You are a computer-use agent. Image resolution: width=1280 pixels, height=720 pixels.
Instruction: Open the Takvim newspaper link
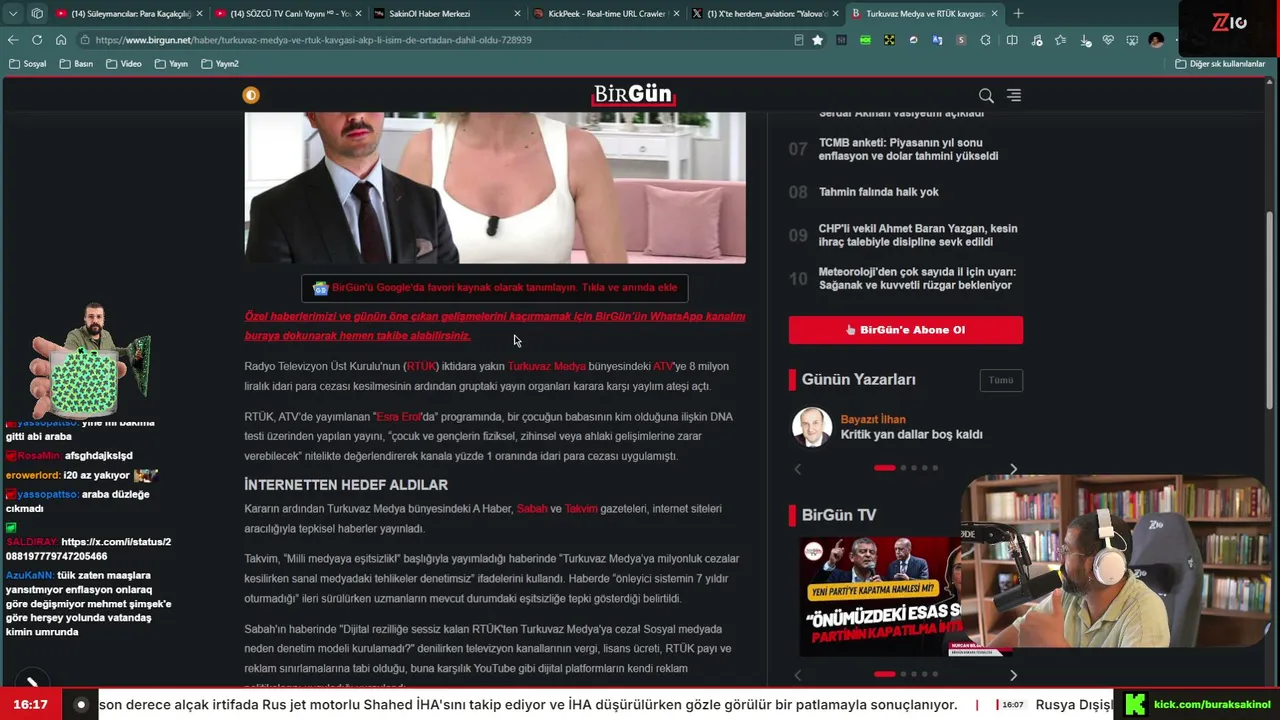click(x=581, y=509)
